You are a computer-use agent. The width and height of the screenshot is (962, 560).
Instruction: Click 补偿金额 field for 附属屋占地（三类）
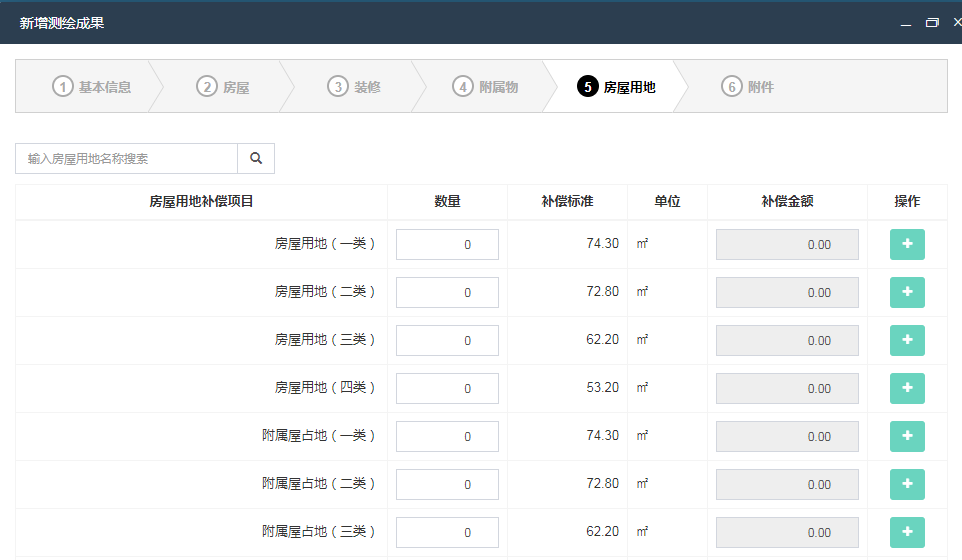pos(787,532)
